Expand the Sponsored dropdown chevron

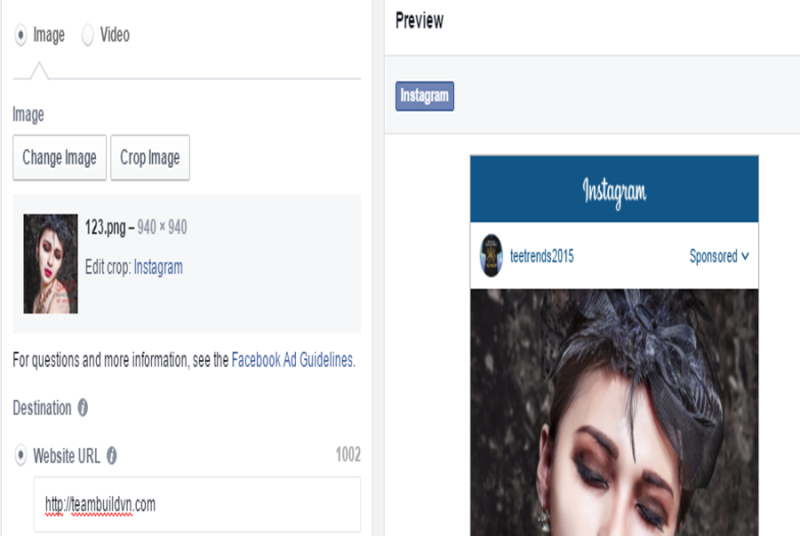(x=745, y=256)
